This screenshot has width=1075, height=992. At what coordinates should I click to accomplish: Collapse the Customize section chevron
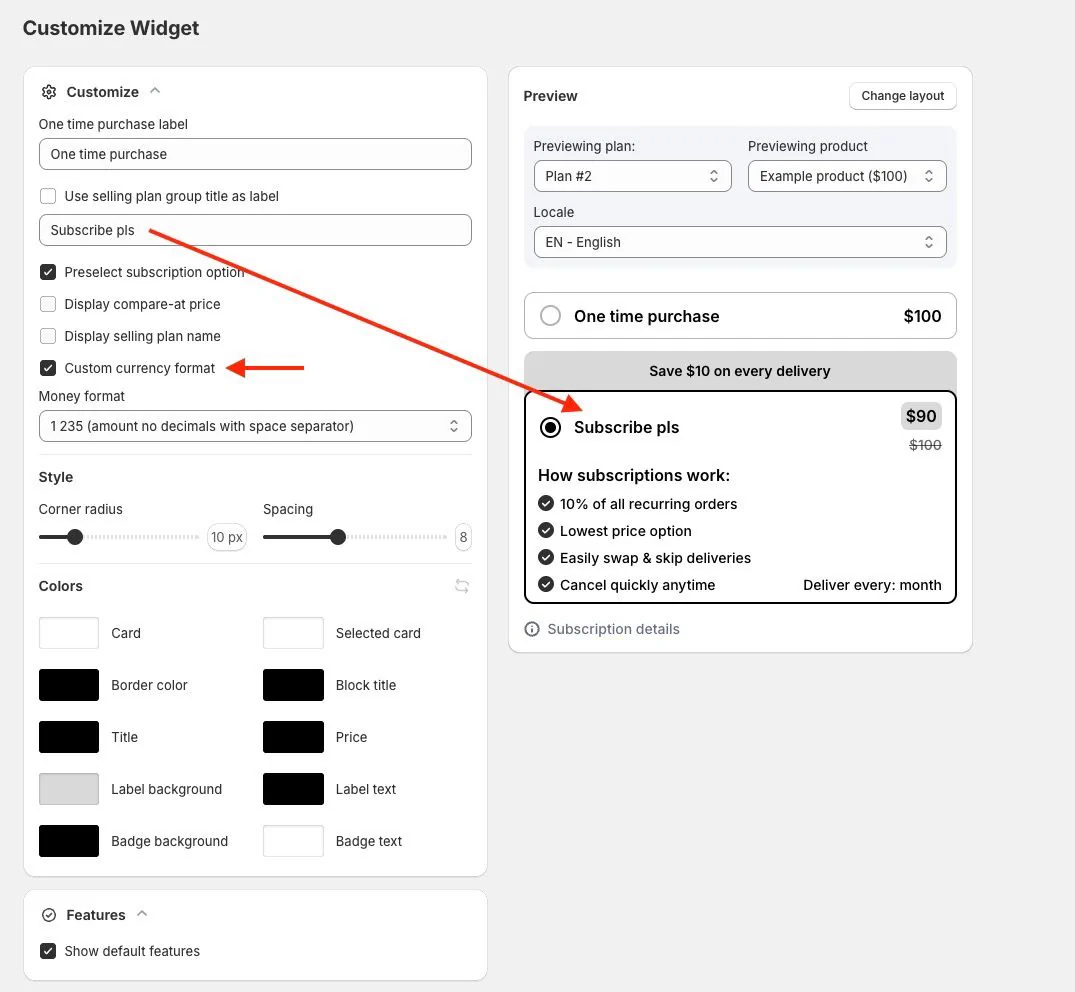point(155,90)
